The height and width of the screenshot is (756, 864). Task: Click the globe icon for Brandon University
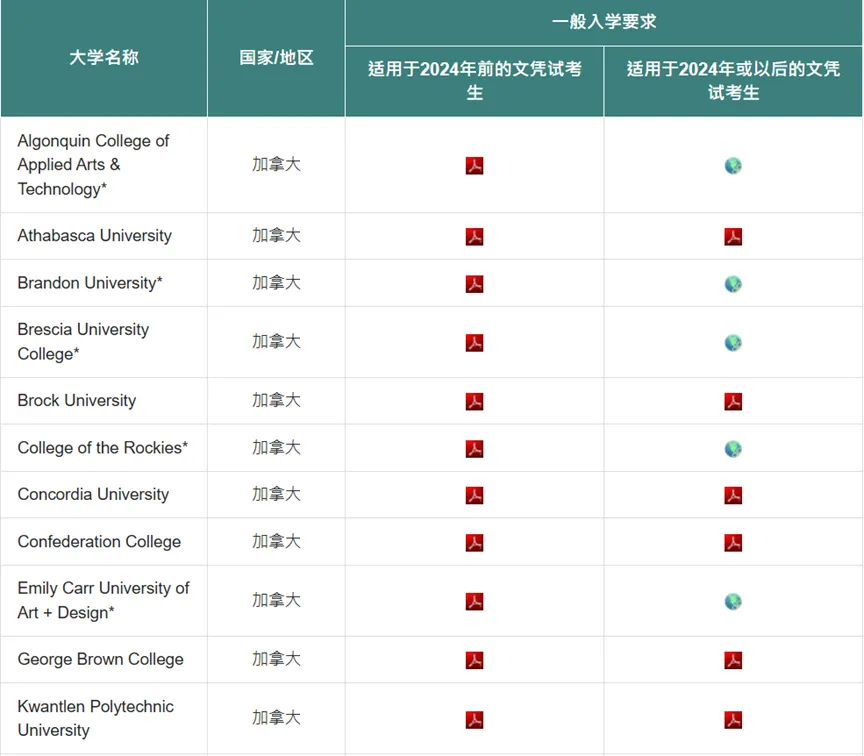(733, 283)
